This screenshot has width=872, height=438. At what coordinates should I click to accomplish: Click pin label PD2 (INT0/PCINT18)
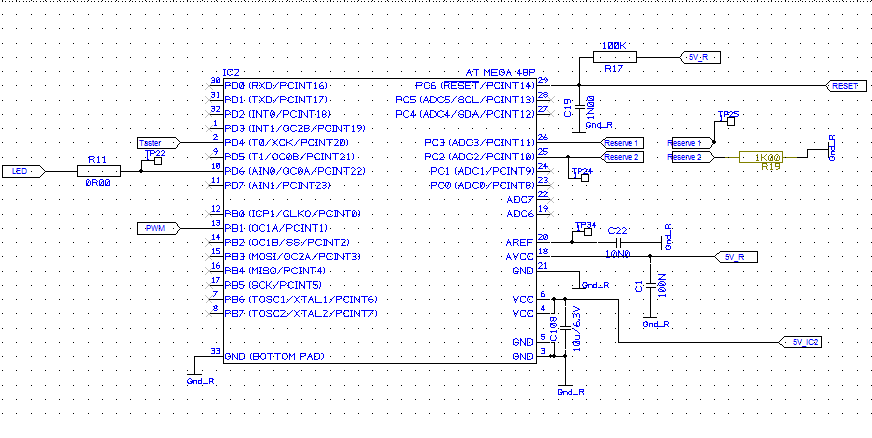click(276, 114)
